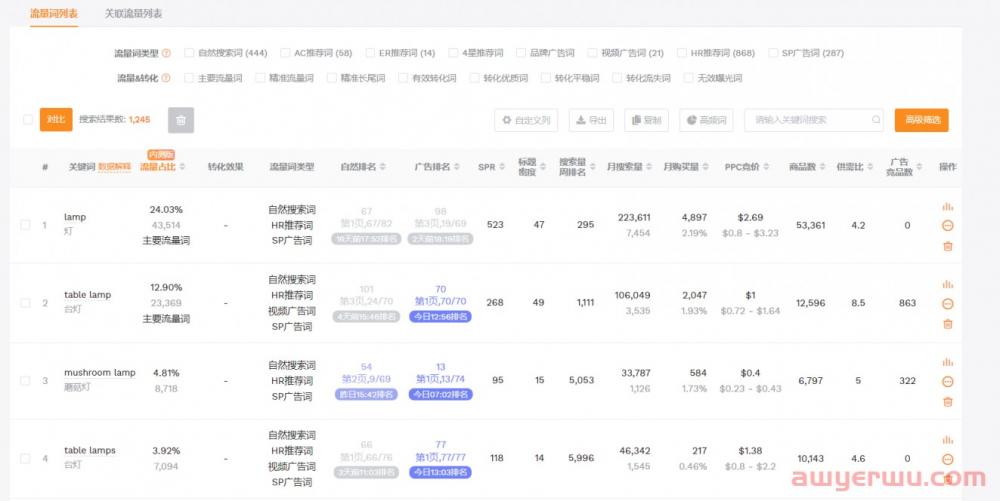Open the bar chart icon for lamp row
The height and width of the screenshot is (501, 1000).
(947, 207)
